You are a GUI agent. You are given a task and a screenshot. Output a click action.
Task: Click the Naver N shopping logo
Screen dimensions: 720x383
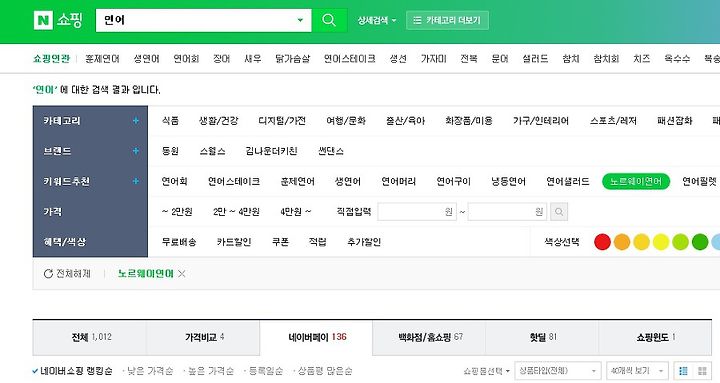tap(58, 20)
